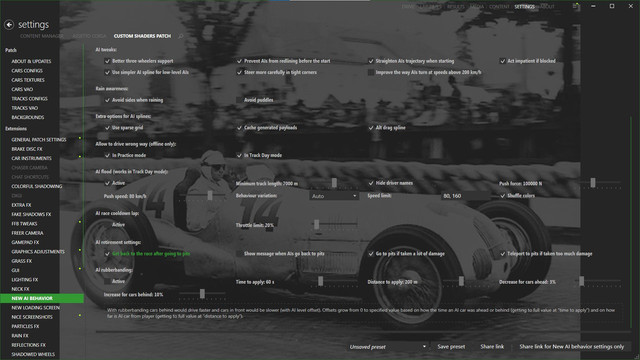This screenshot has width=640, height=360.
Task: Toggle wrong way In Track Day mode
Action: (x=239, y=156)
